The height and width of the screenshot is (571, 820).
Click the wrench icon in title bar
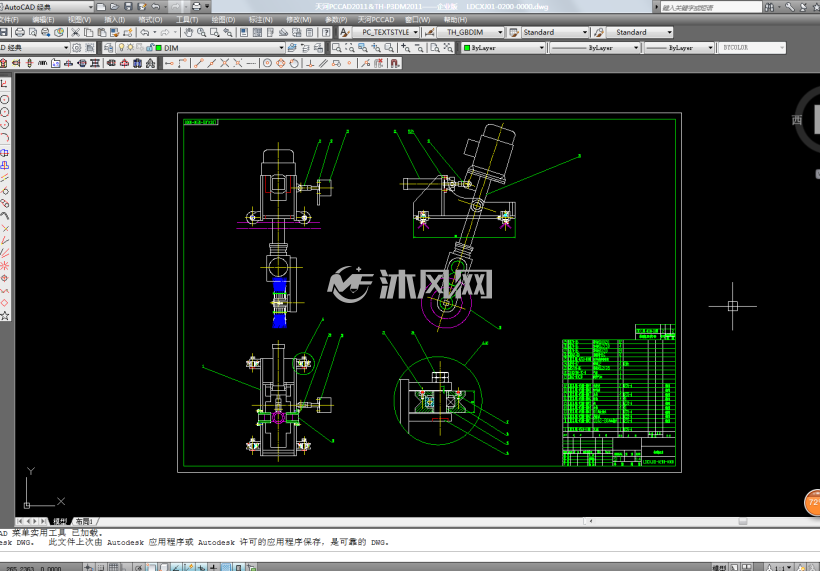click(790, 7)
